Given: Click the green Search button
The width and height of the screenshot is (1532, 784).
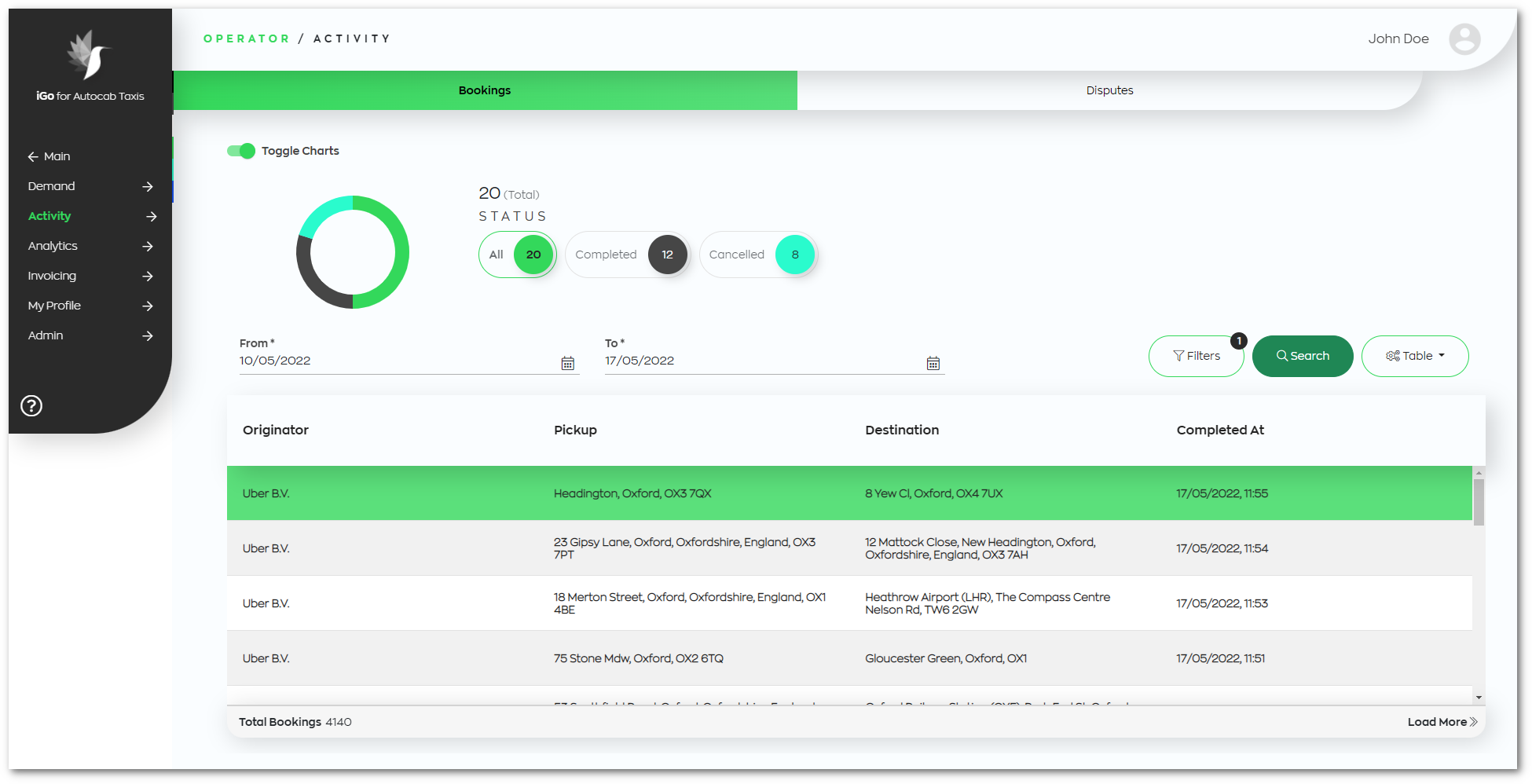Looking at the screenshot, I should [1303, 356].
